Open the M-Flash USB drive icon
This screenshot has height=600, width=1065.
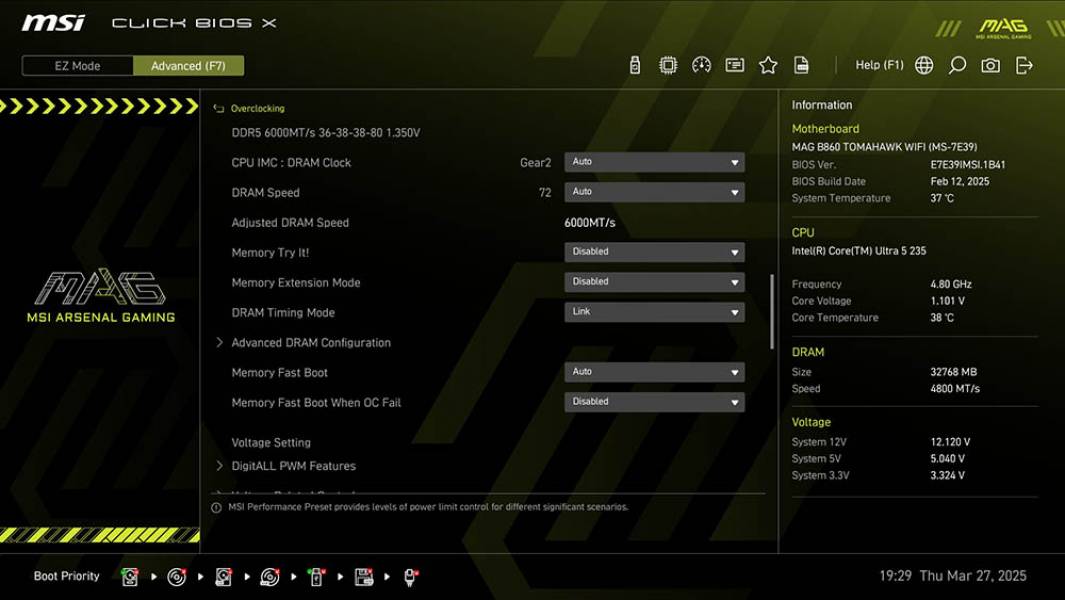(x=634, y=65)
